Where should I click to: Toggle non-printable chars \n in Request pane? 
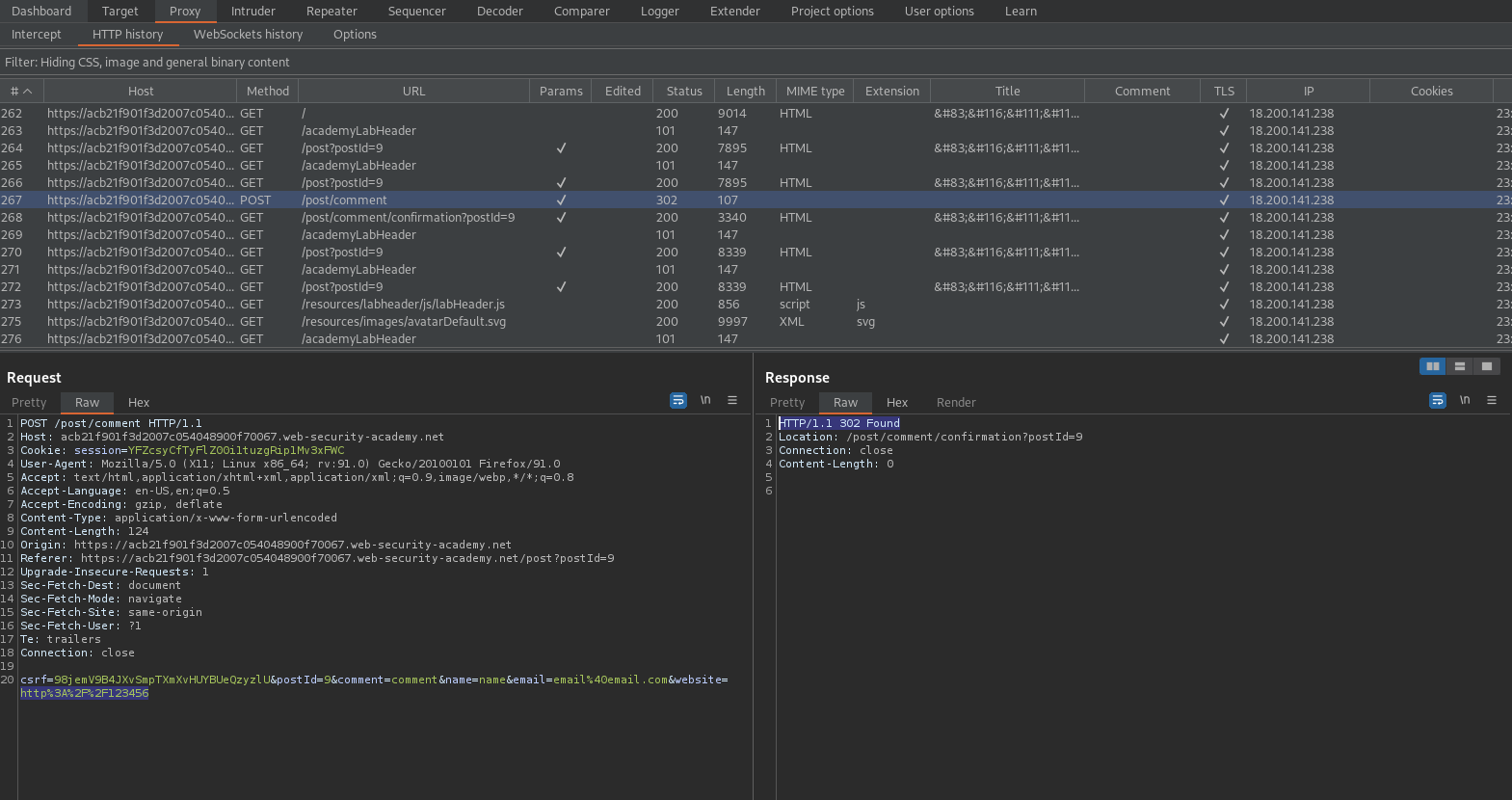pyautogui.click(x=705, y=400)
